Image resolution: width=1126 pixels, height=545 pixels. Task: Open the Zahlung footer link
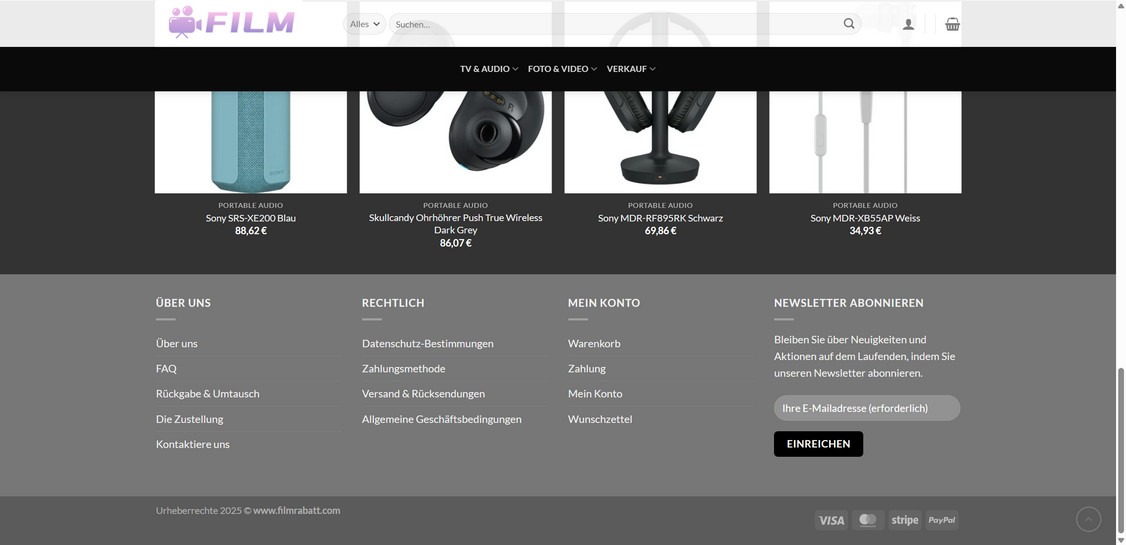(587, 368)
